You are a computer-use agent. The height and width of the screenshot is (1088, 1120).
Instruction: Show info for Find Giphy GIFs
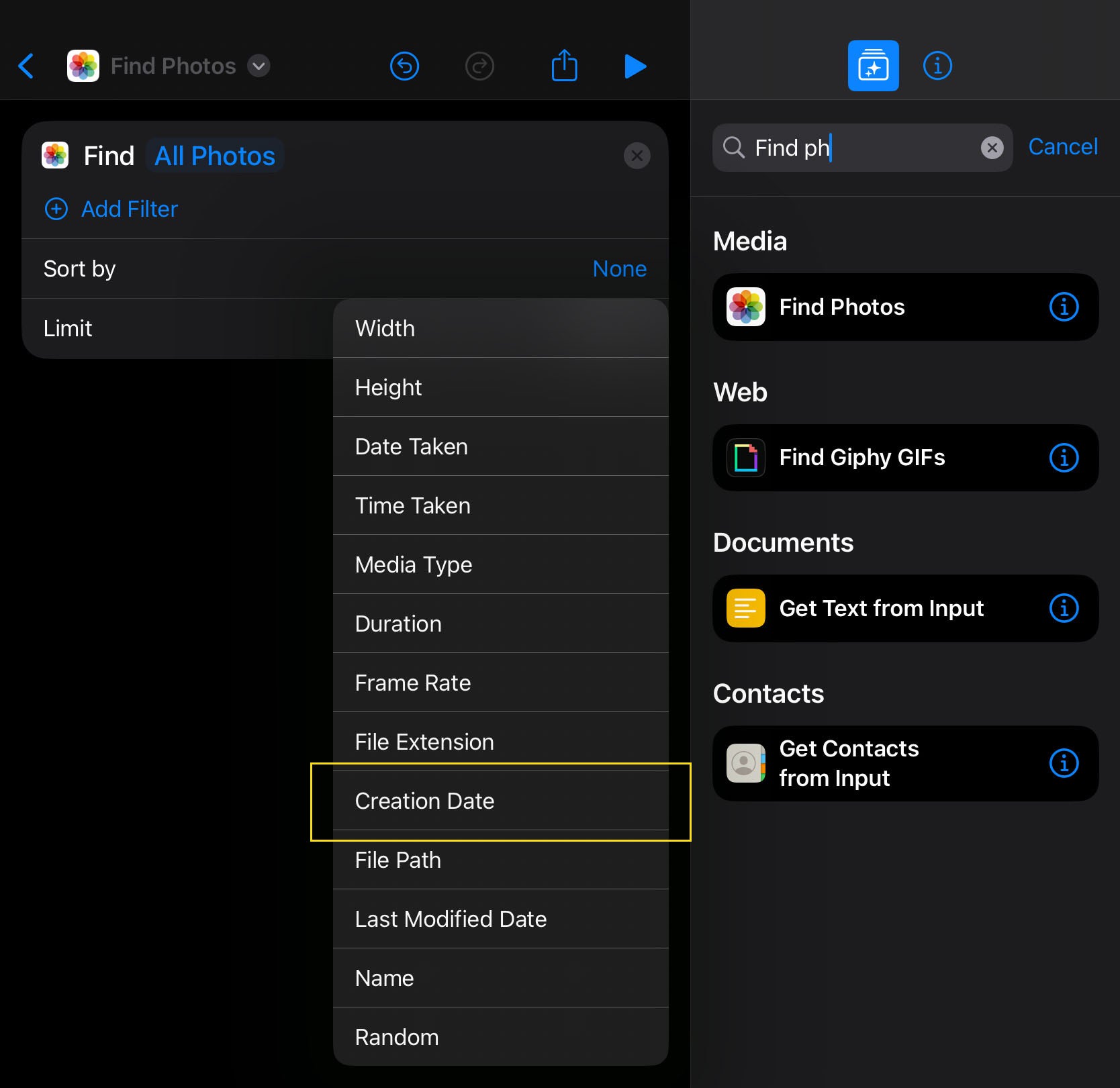tap(1064, 458)
